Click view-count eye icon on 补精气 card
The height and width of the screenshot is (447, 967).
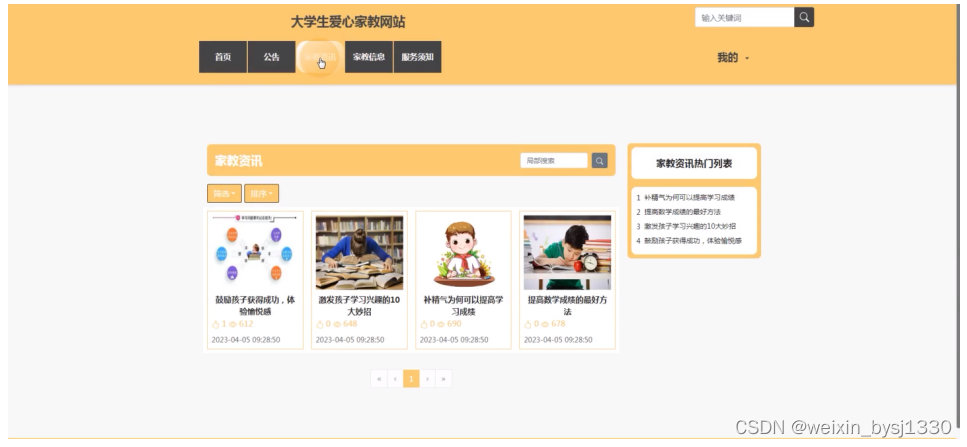click(442, 324)
